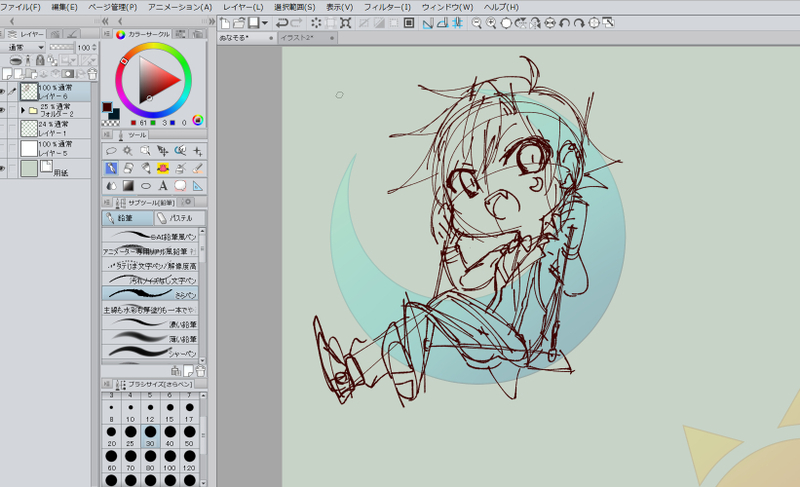The image size is (800, 487).
Task: Delete layer with trash icon in layer palette
Action: coord(92,74)
